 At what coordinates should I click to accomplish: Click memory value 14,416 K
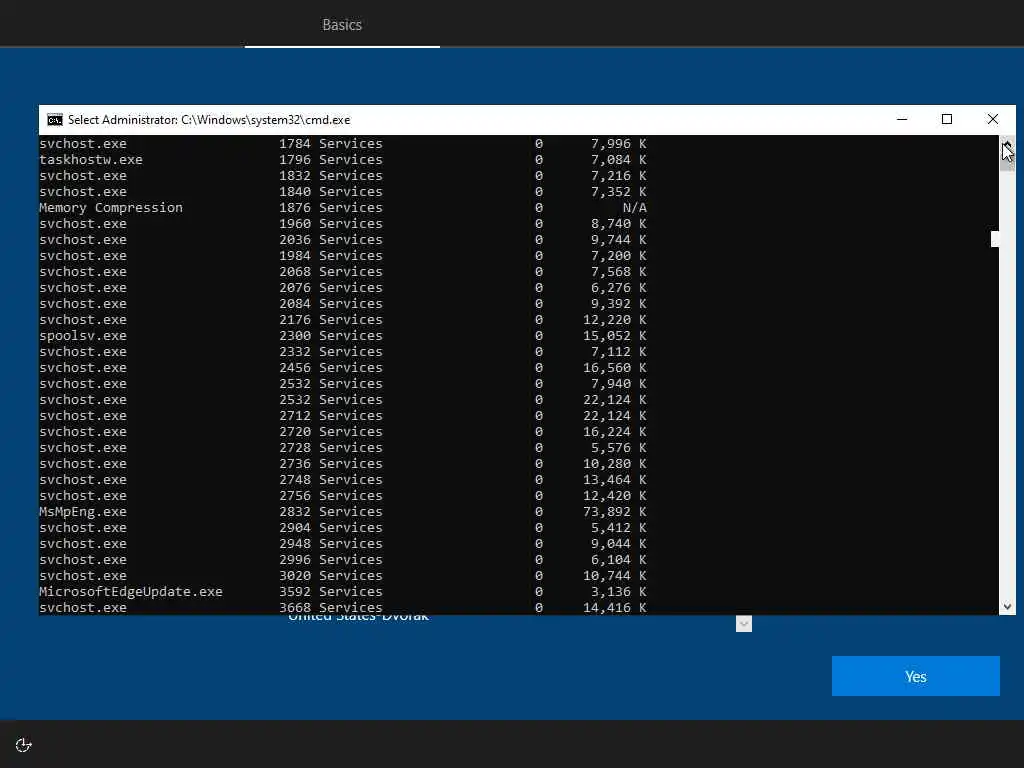615,607
